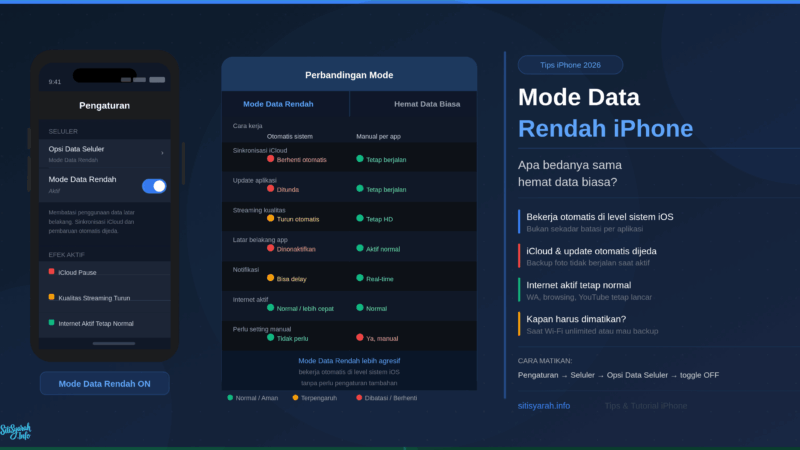Viewport: 800px width, 450px height.
Task: Toggle the Mode Data Rendah switch
Action: (x=154, y=186)
